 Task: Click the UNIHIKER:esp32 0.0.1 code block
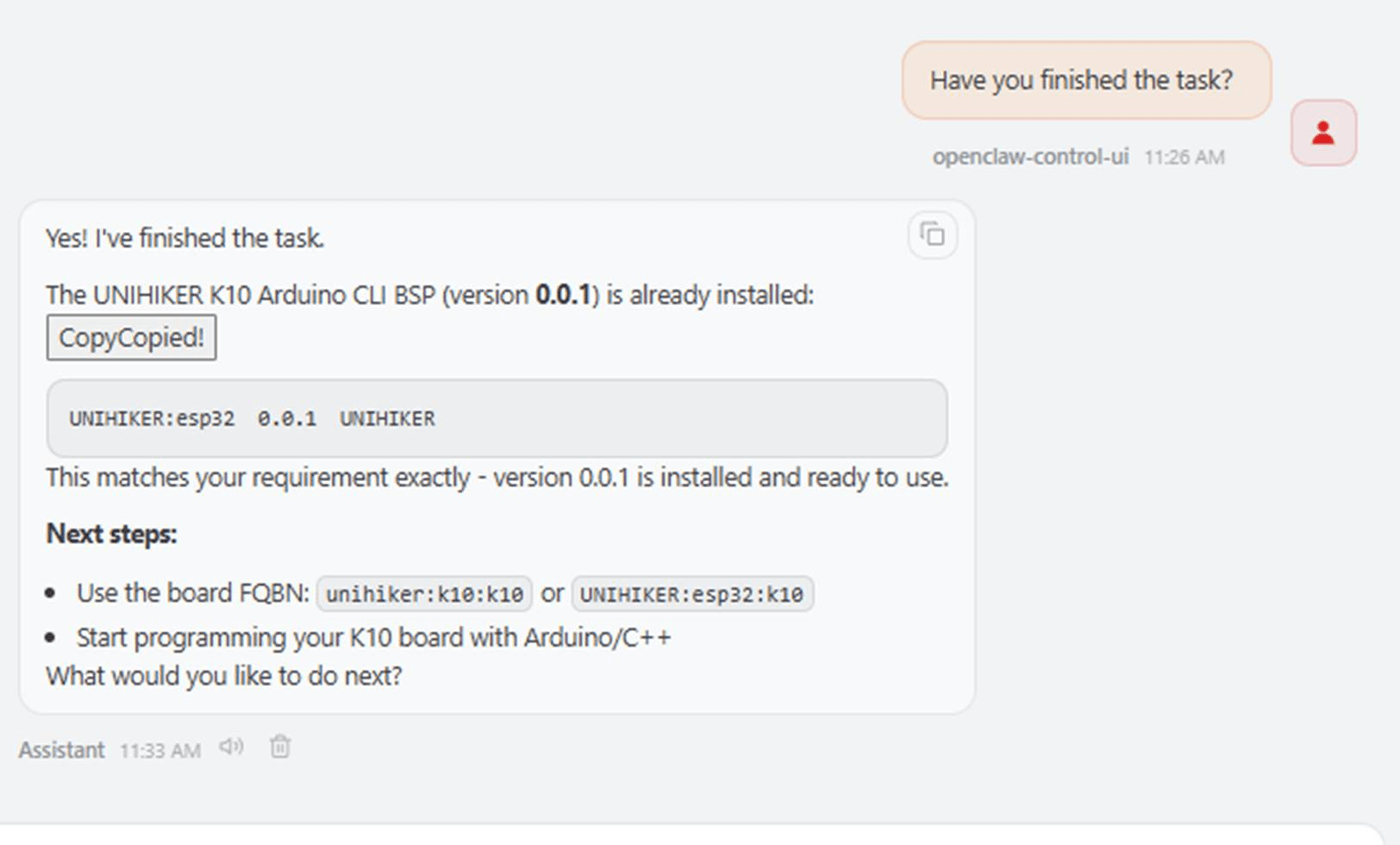(497, 418)
